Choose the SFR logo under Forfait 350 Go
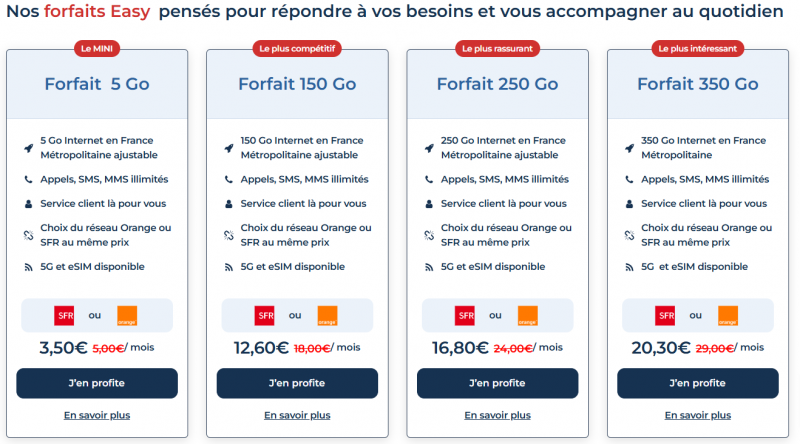 [665, 316]
